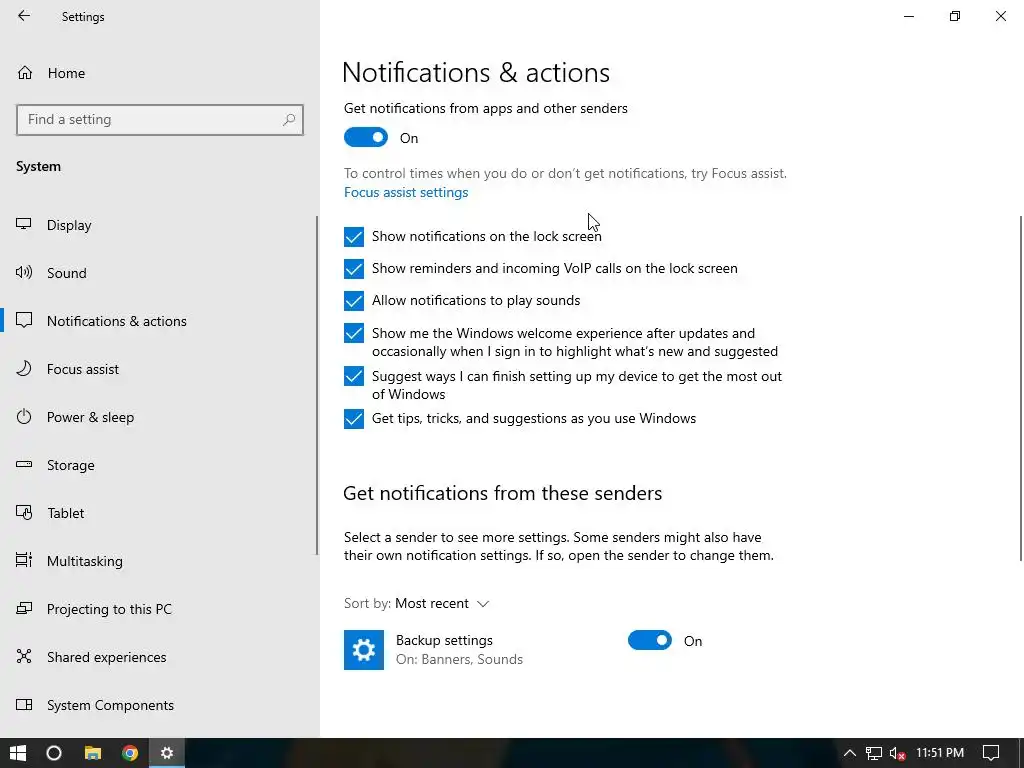Viewport: 1024px width, 768px height.
Task: Uncheck Allow notifications to play sounds
Action: click(x=354, y=300)
